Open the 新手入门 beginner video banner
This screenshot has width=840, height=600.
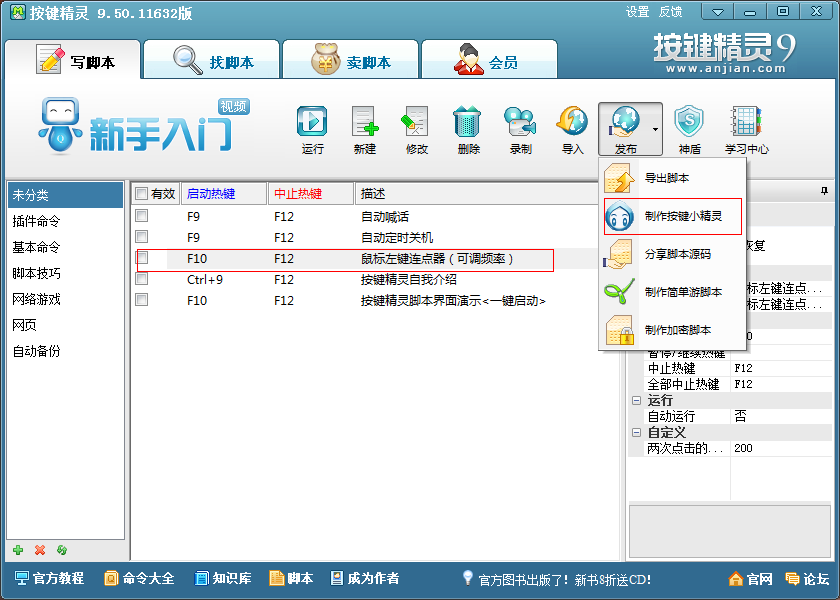145,127
